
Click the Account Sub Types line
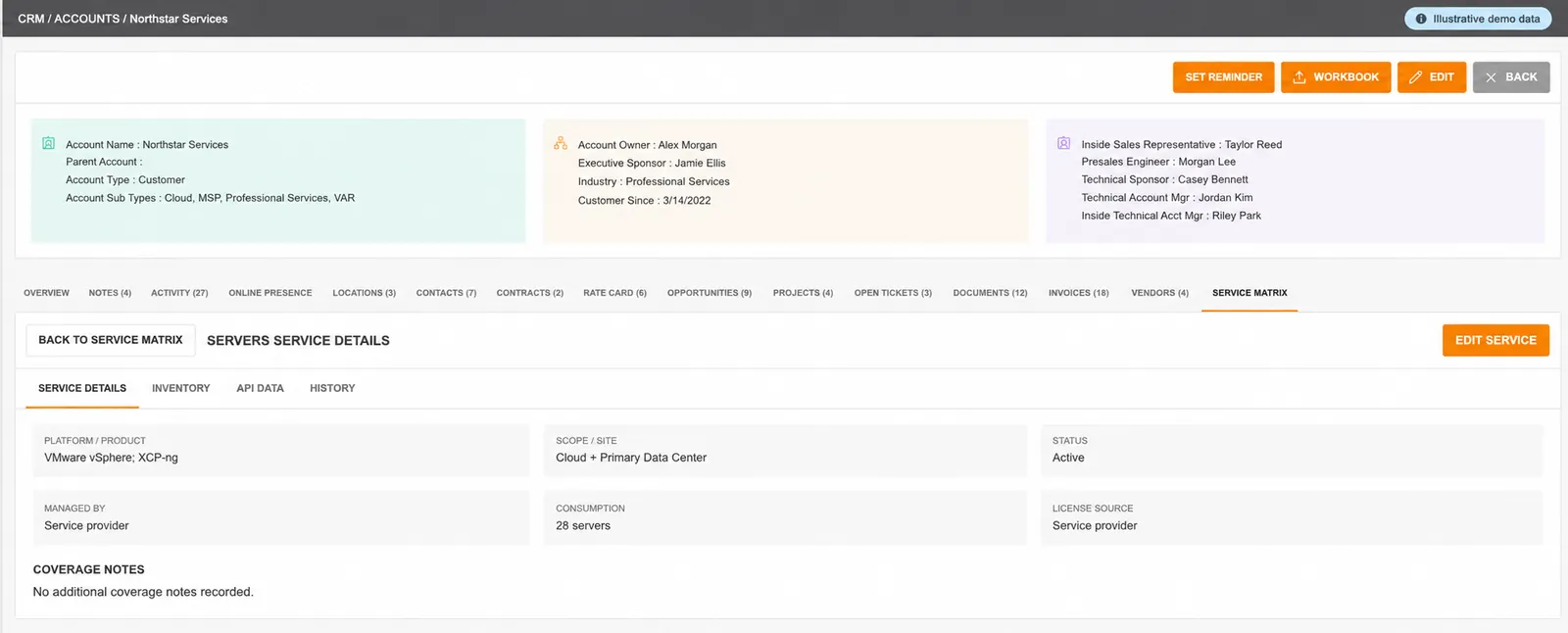(x=210, y=198)
